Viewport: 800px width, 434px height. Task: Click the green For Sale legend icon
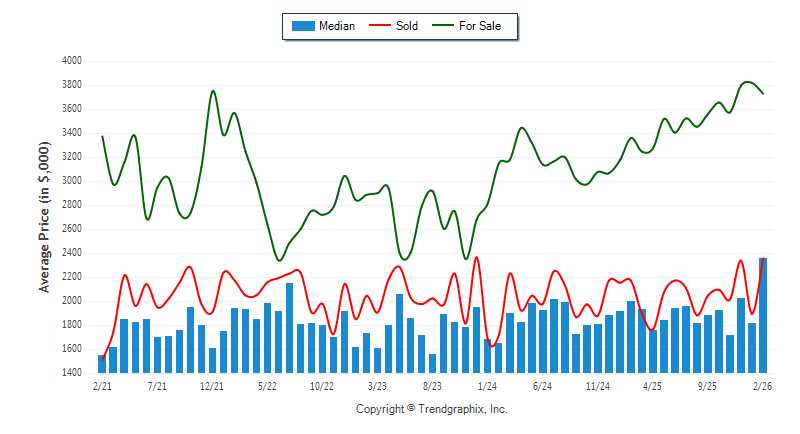pos(443,26)
